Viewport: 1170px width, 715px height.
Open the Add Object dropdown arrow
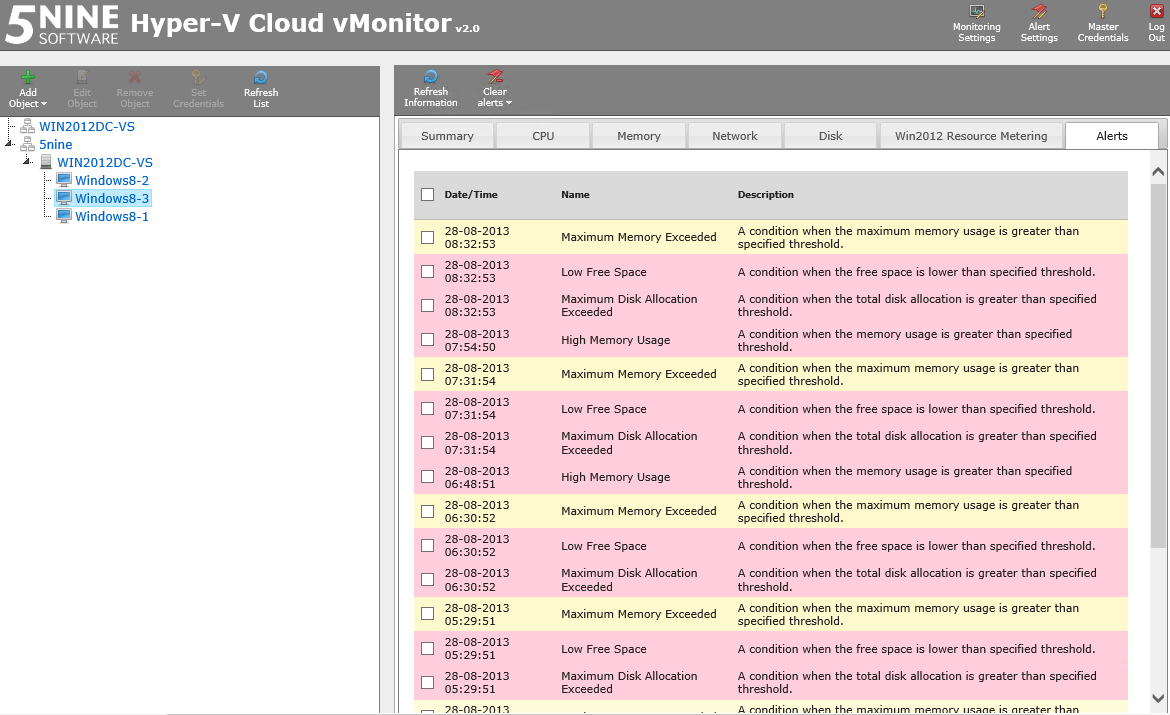click(x=43, y=104)
